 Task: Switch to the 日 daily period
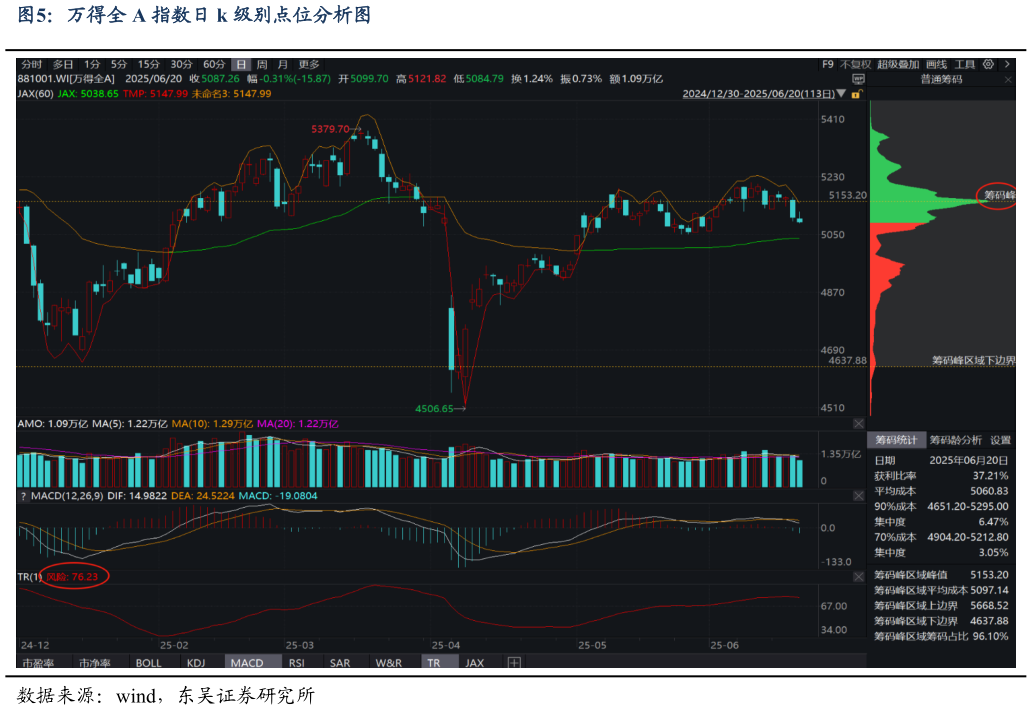point(240,64)
